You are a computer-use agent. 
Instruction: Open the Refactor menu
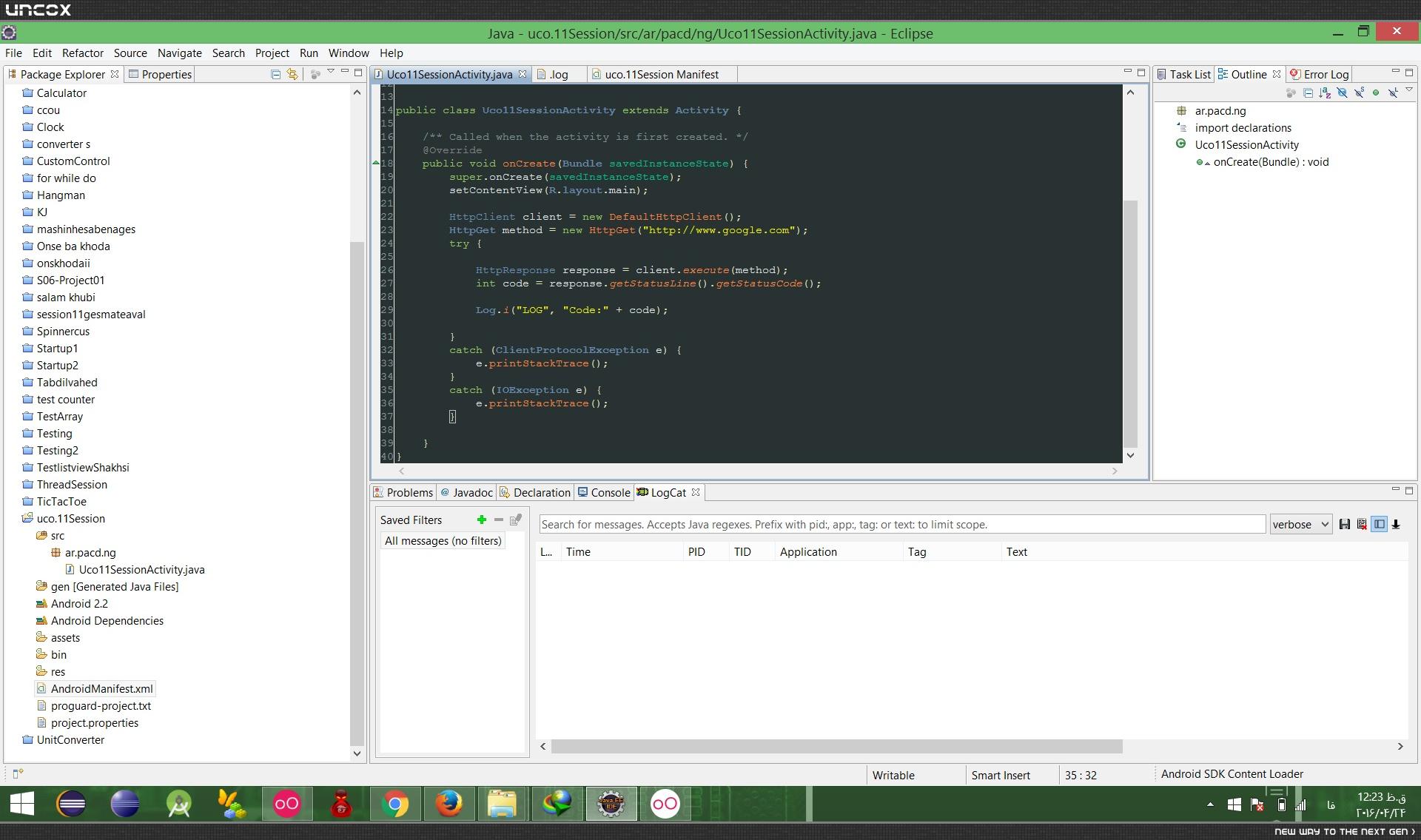pyautogui.click(x=83, y=53)
